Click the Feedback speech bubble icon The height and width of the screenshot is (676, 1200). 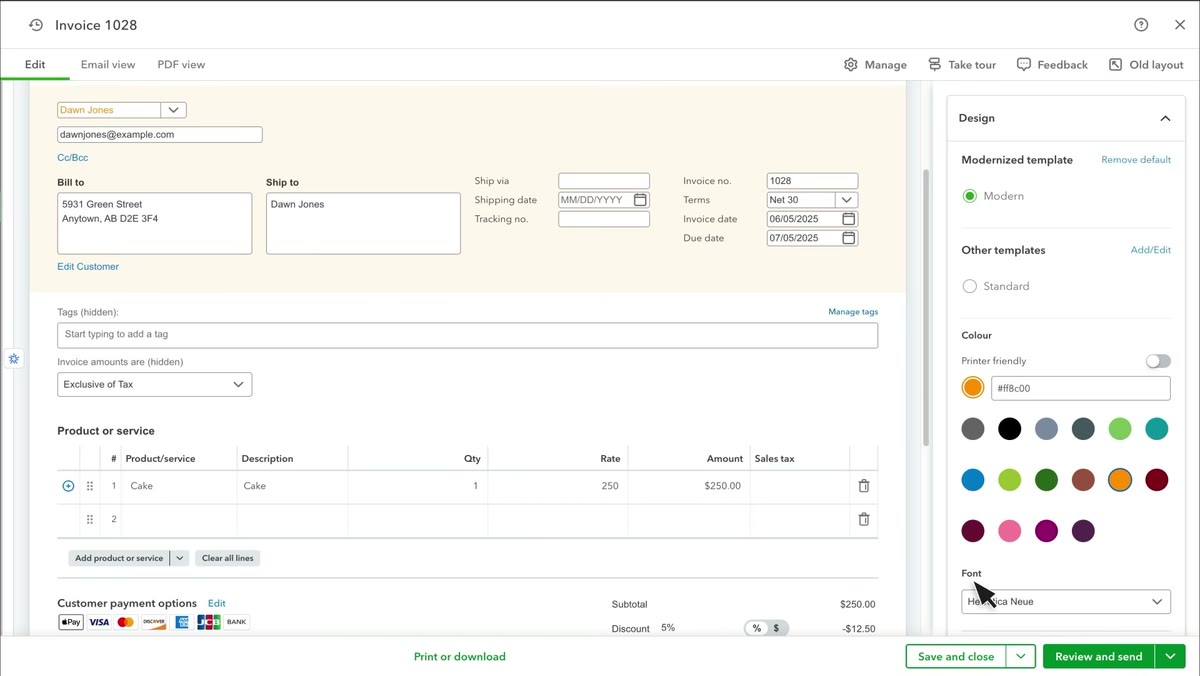[x=1024, y=64]
